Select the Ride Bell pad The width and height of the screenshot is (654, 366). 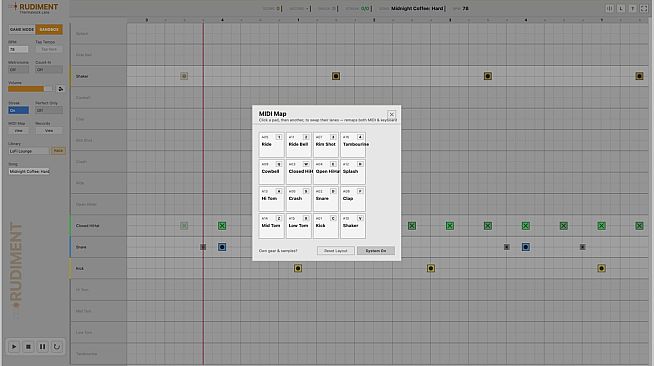click(x=299, y=145)
